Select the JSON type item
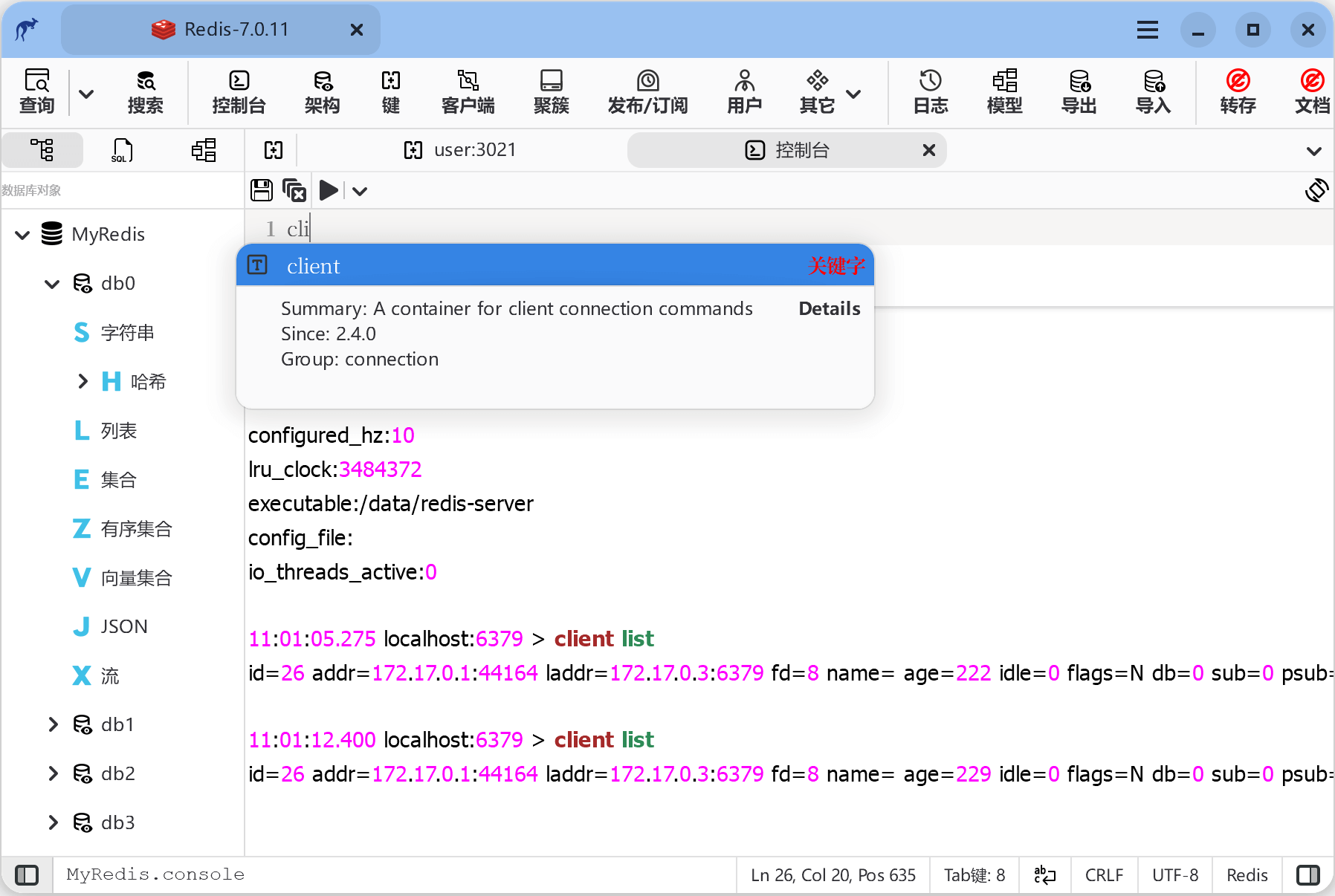The image size is (1335, 896). pos(111,627)
